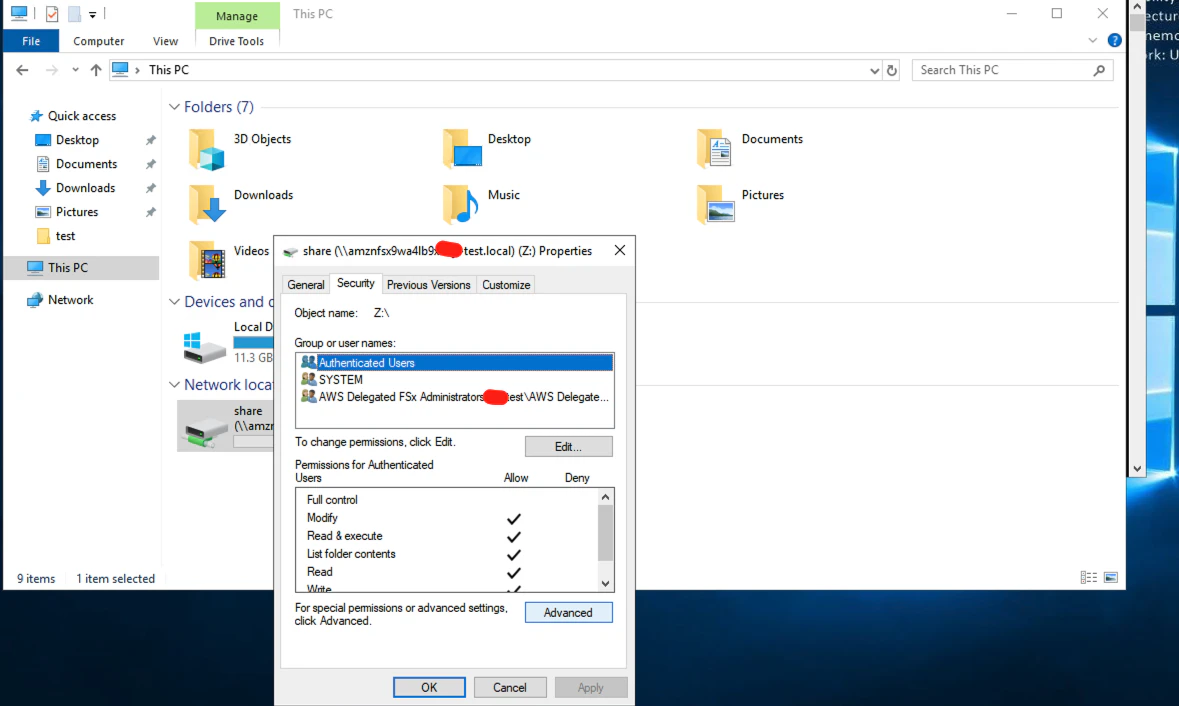Collapse the Network locations group
The width and height of the screenshot is (1179, 706).
pyautogui.click(x=174, y=385)
